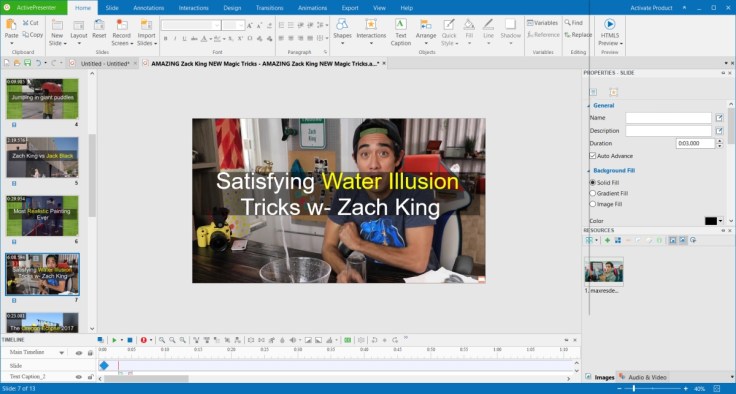Click the Paste icon
Screen dimensions: 736x394
(11, 25)
